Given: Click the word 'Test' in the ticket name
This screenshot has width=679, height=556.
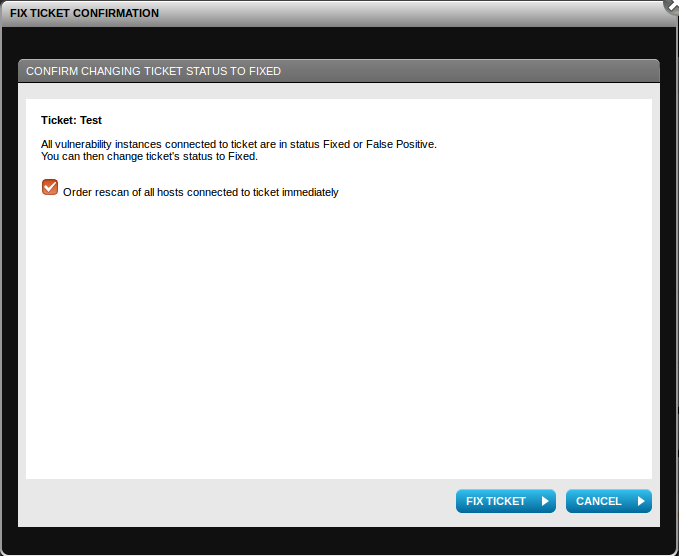Looking at the screenshot, I should coord(91,120).
